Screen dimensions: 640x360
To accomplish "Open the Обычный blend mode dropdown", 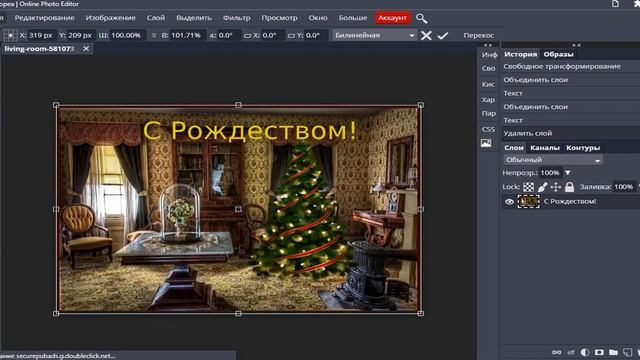I will pyautogui.click(x=553, y=160).
